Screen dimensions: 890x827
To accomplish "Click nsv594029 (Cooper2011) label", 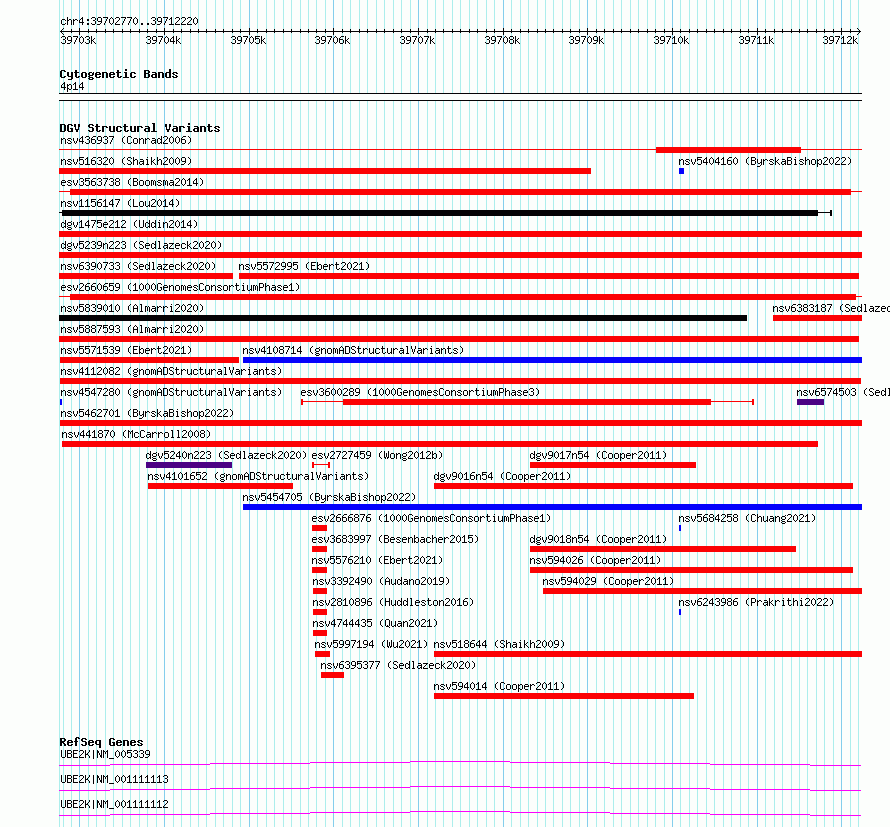I will coord(608,581).
